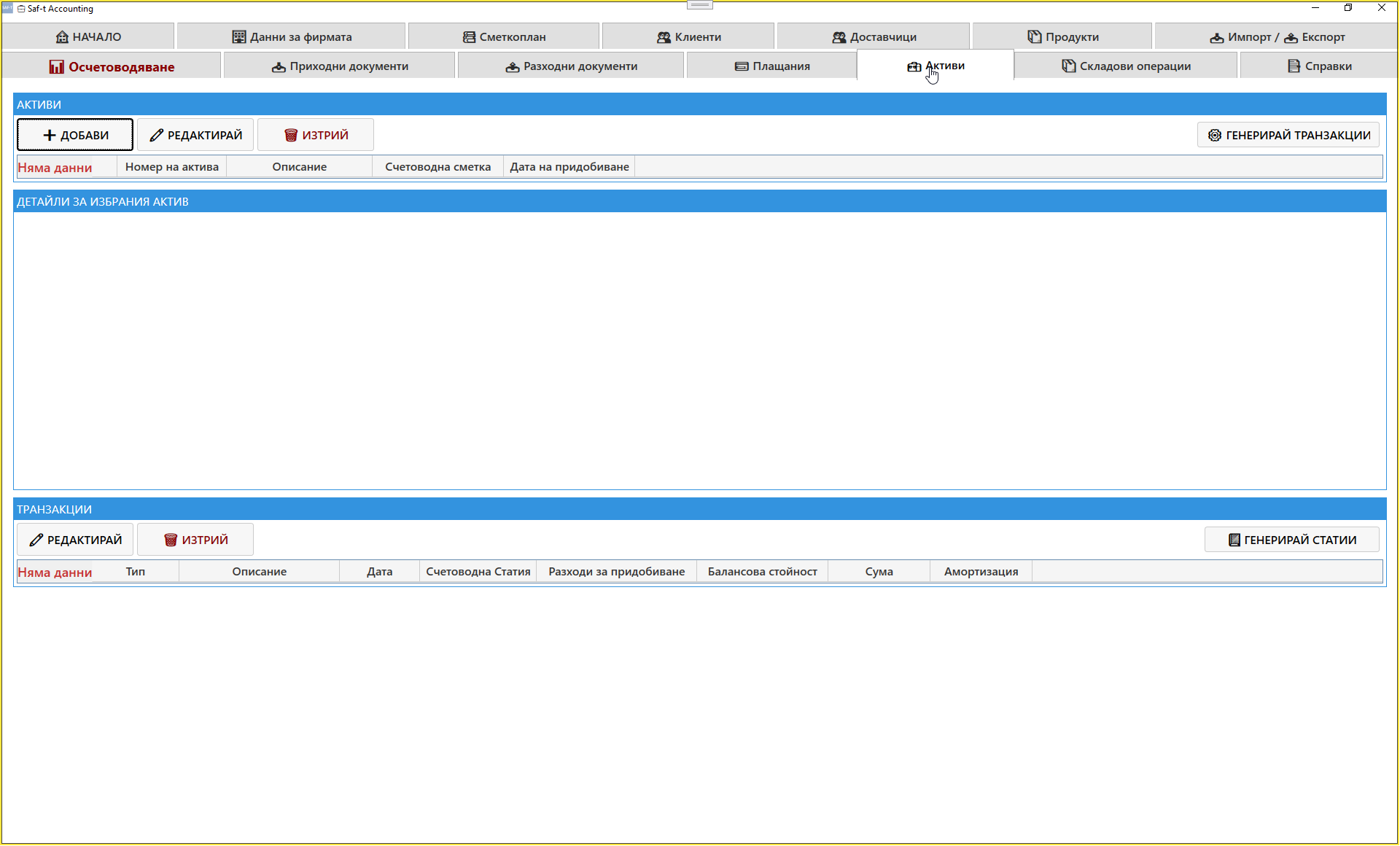Click the Номер на актива column header

click(172, 167)
